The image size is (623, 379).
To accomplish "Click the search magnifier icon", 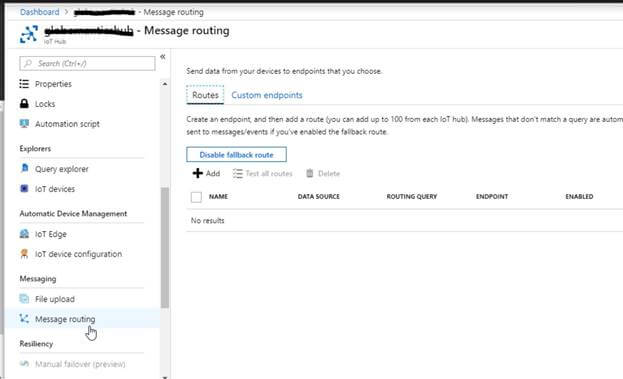I will 28,64.
